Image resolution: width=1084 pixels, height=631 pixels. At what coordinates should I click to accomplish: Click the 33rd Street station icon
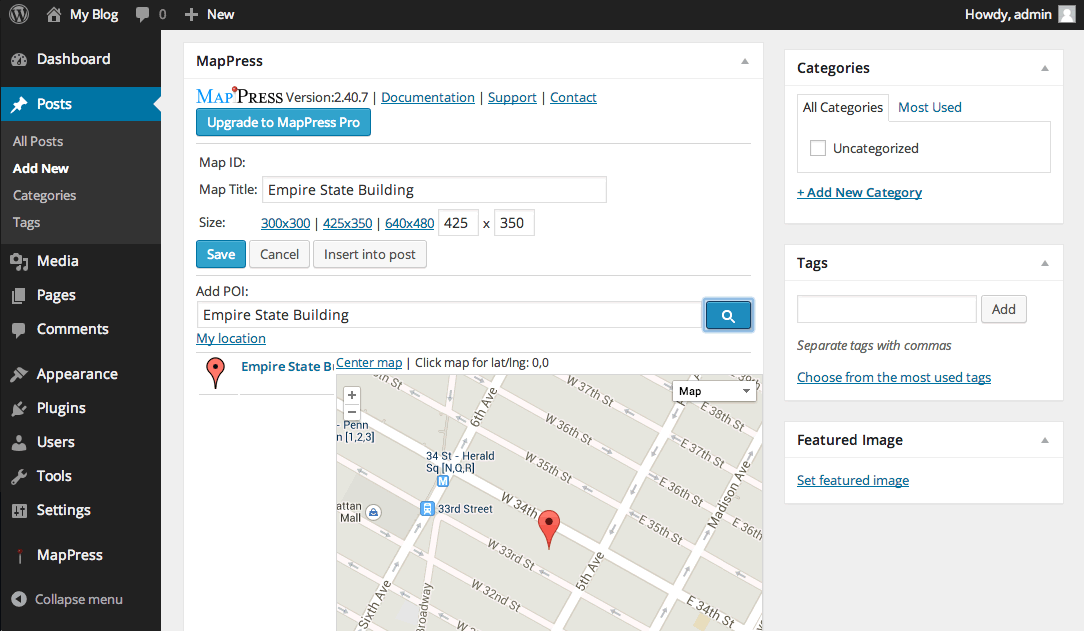(x=427, y=509)
